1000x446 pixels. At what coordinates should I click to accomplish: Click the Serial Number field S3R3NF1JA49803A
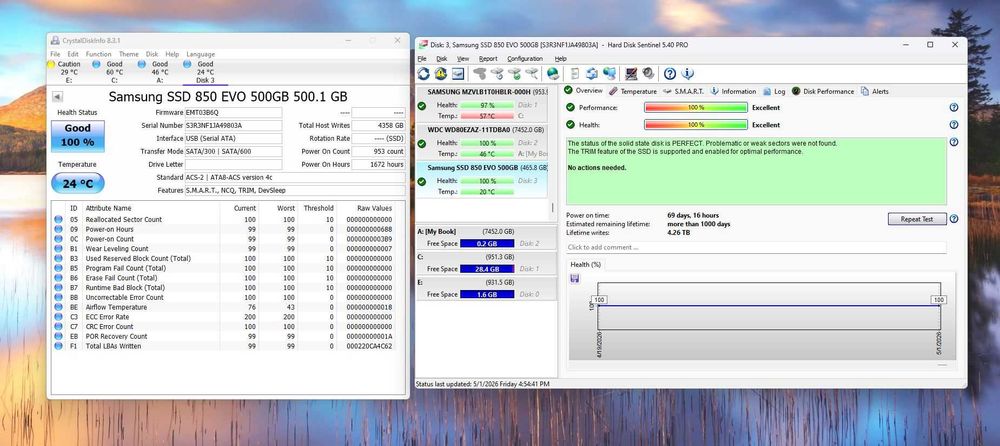[x=233, y=126]
